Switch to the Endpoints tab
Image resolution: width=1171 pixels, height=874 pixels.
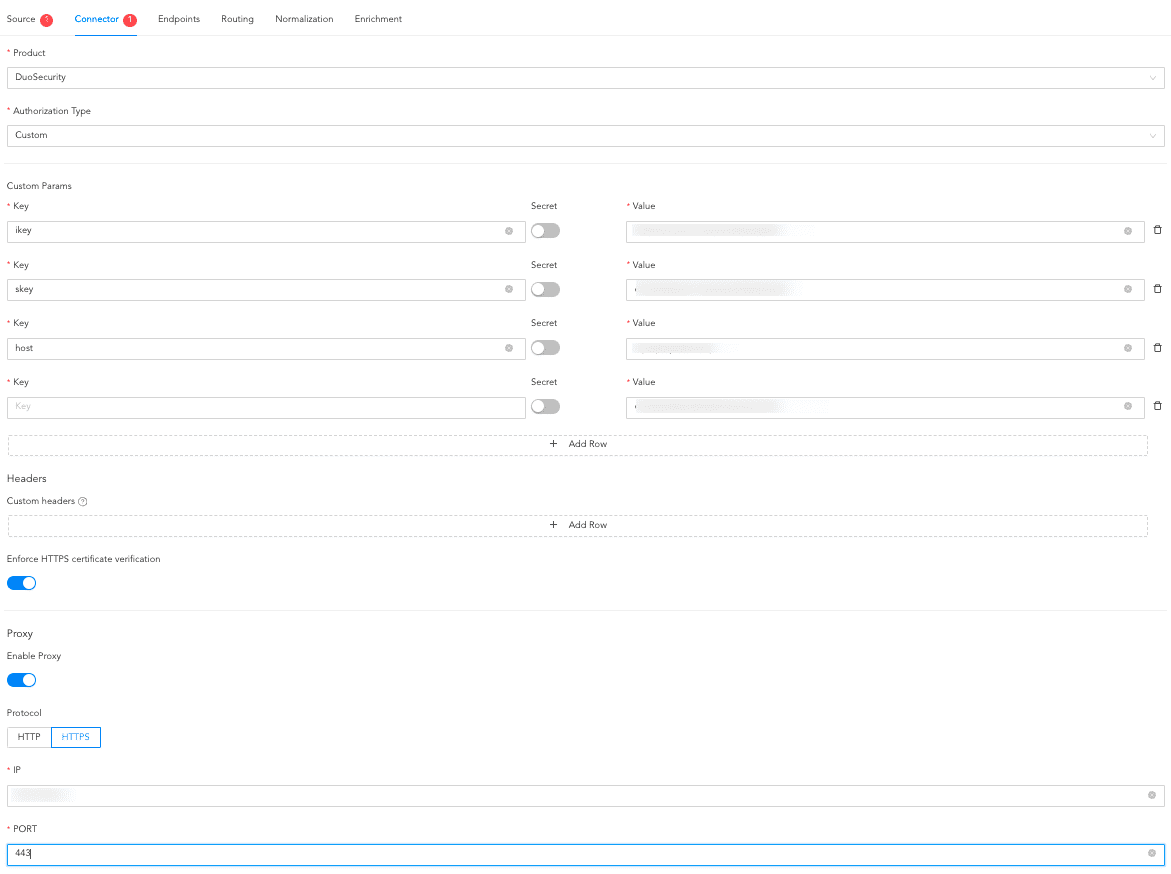tap(179, 19)
